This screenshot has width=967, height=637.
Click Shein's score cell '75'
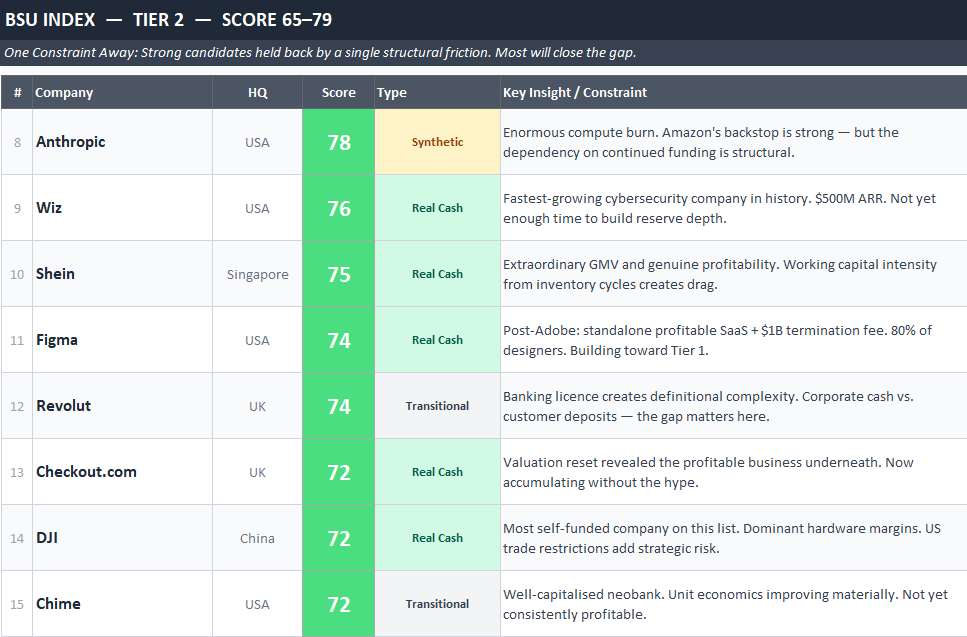339,274
